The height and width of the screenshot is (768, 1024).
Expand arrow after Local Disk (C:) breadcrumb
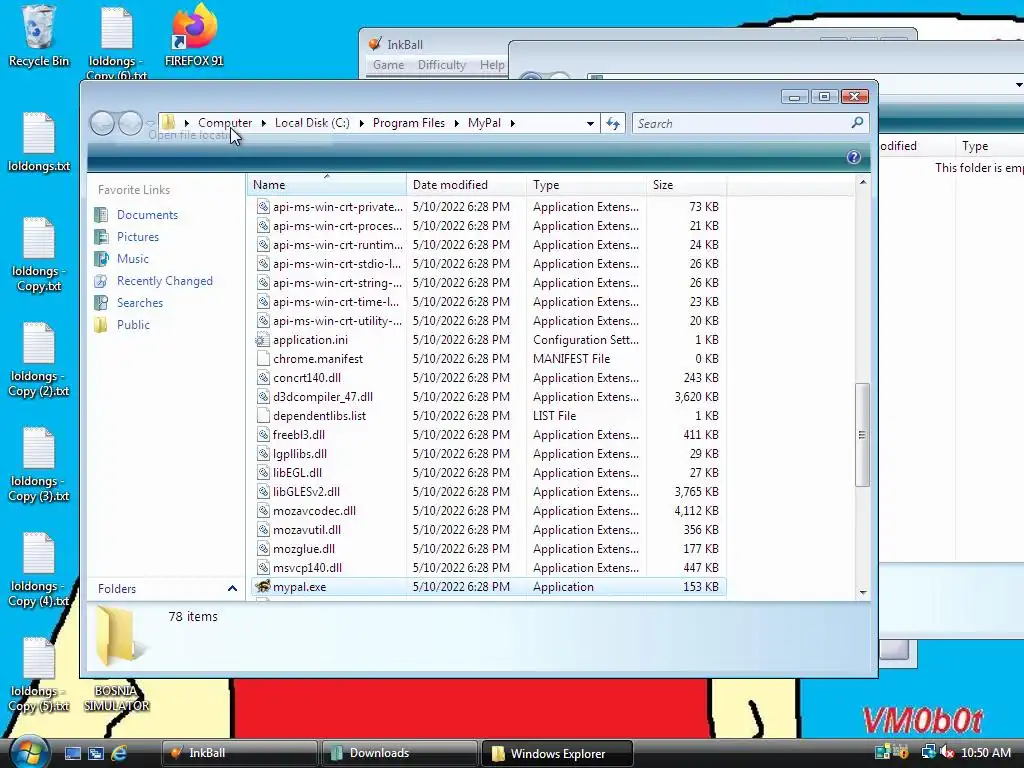pyautogui.click(x=361, y=123)
